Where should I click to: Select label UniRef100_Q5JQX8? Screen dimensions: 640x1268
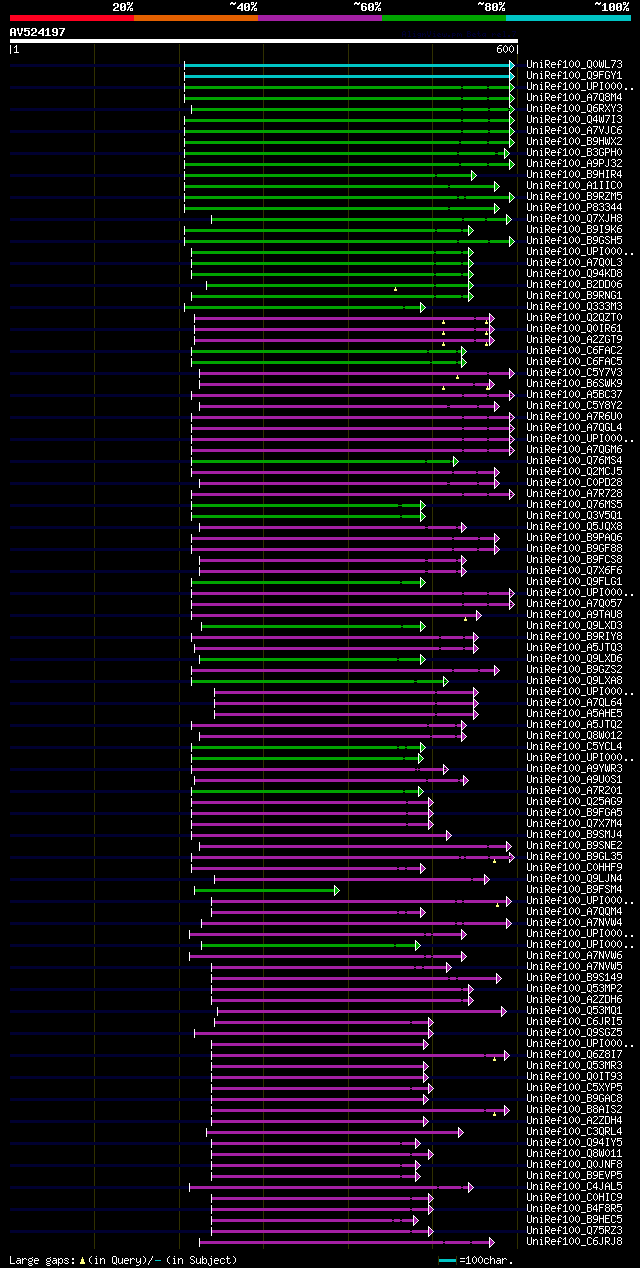(x=574, y=527)
